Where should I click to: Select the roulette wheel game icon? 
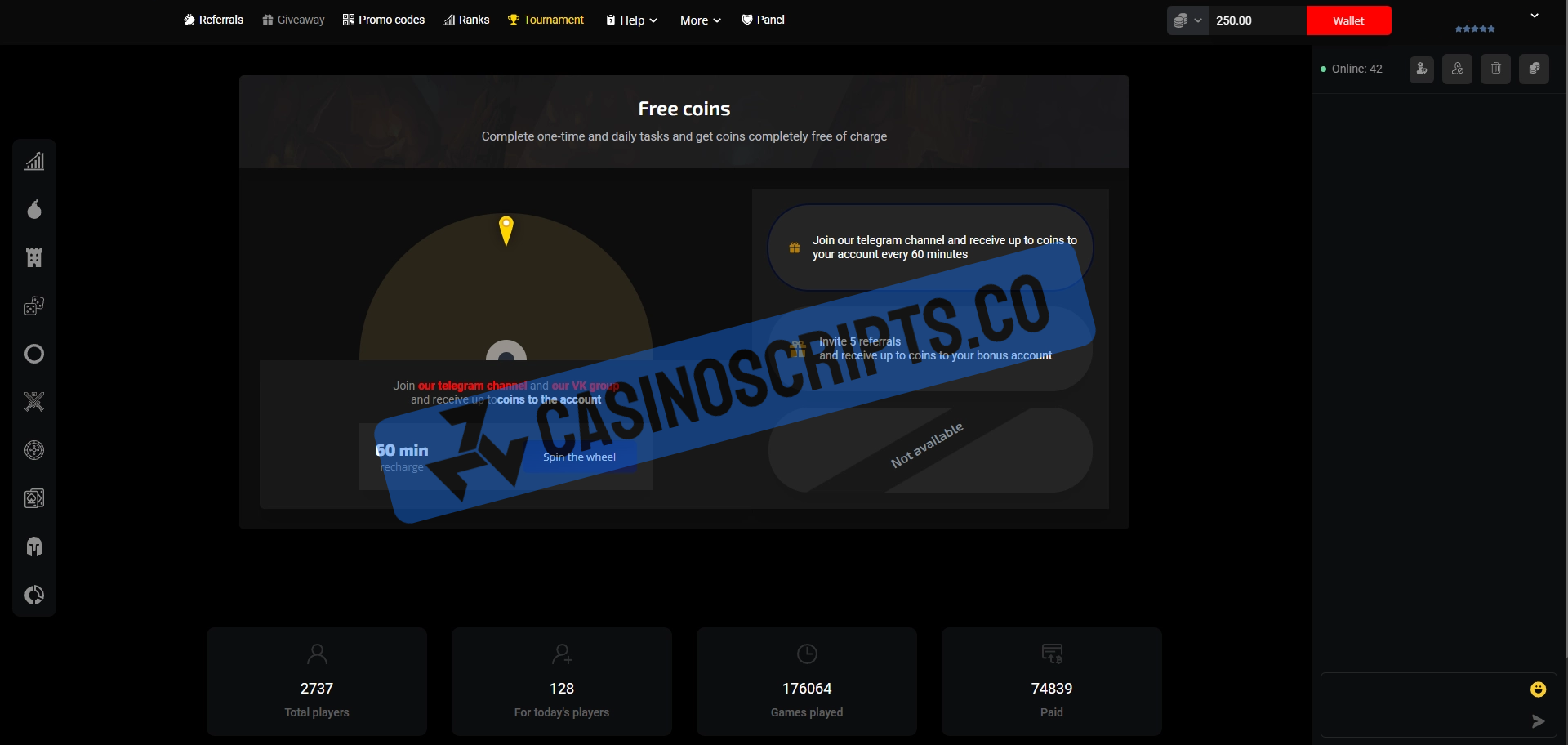[34, 450]
